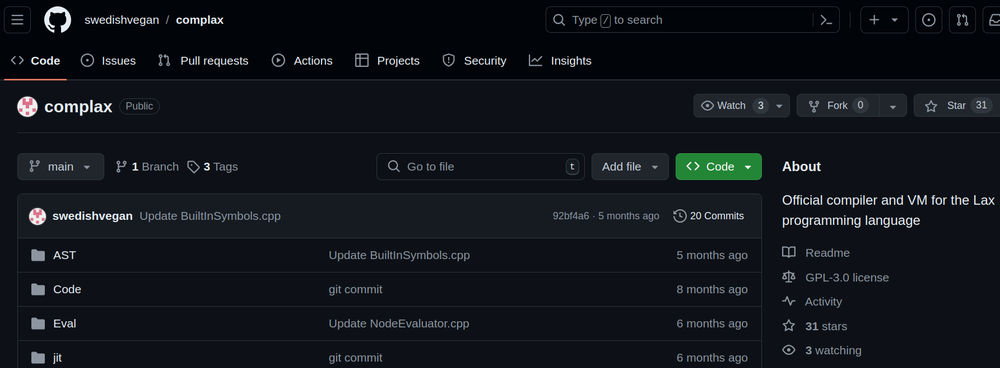
Task: Click the complax repository title
Action: (x=78, y=107)
